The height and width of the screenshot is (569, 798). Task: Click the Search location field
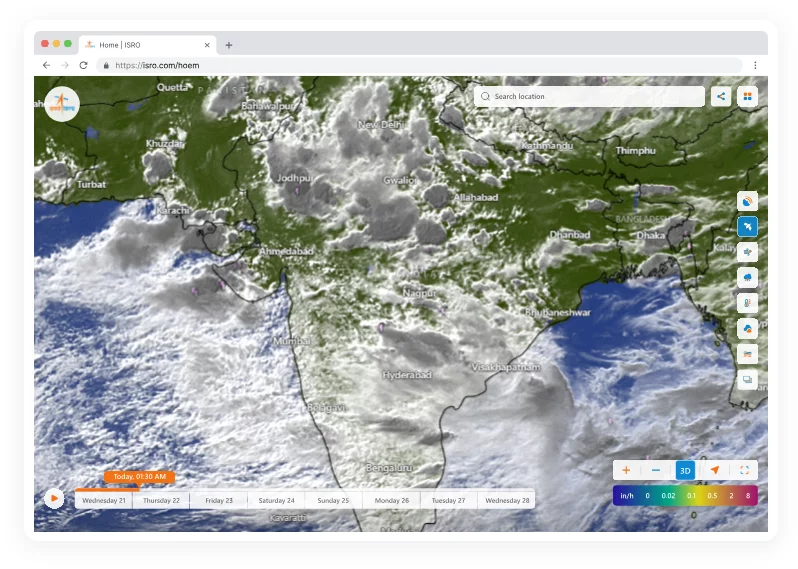(589, 96)
